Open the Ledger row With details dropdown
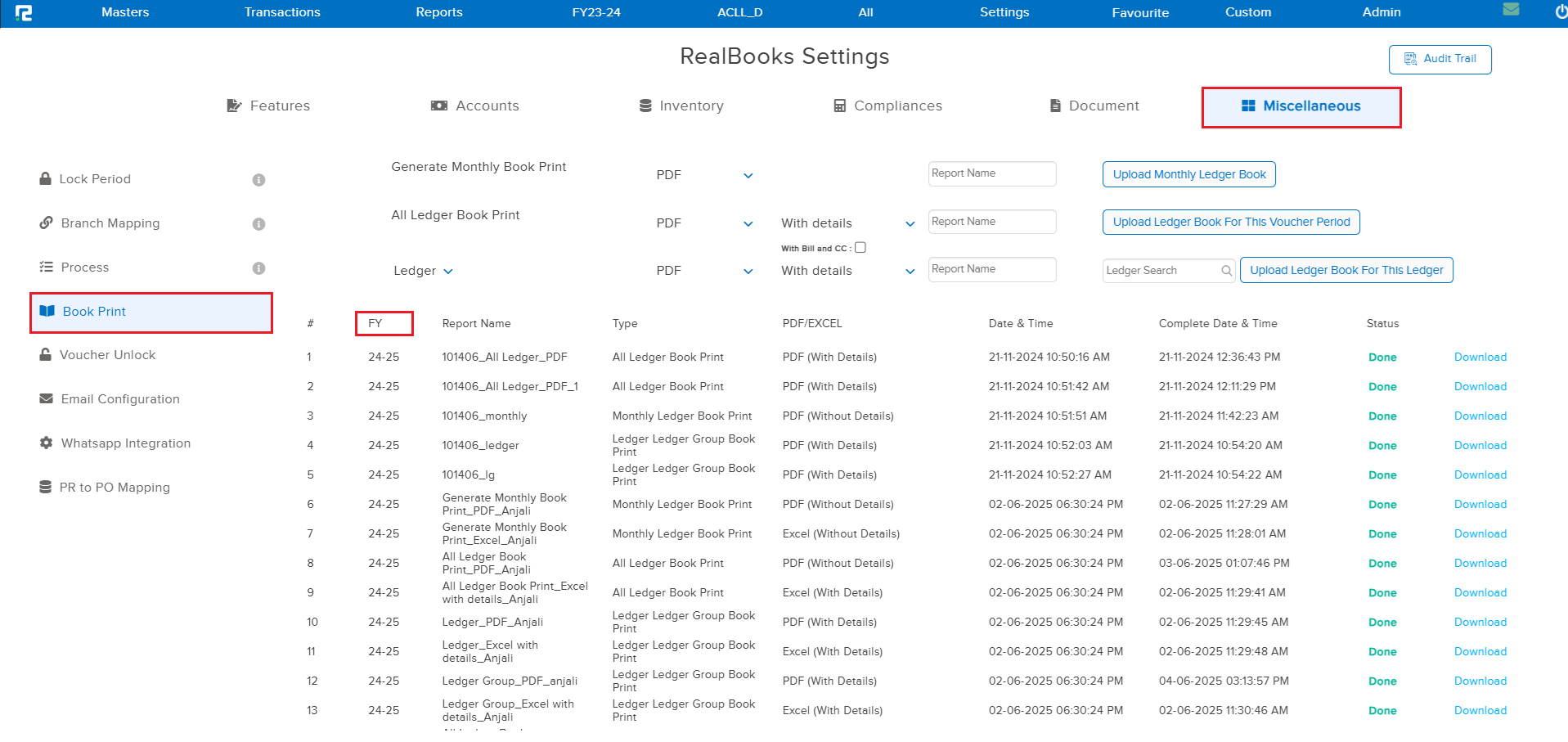This screenshot has width=1568, height=742. [847, 271]
